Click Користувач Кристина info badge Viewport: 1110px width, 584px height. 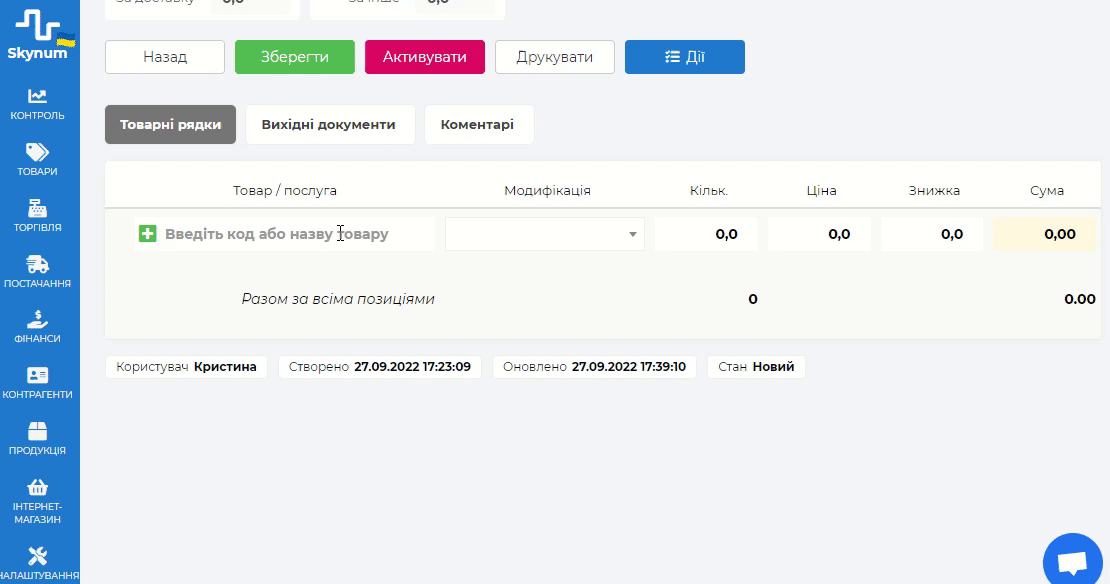coord(186,367)
